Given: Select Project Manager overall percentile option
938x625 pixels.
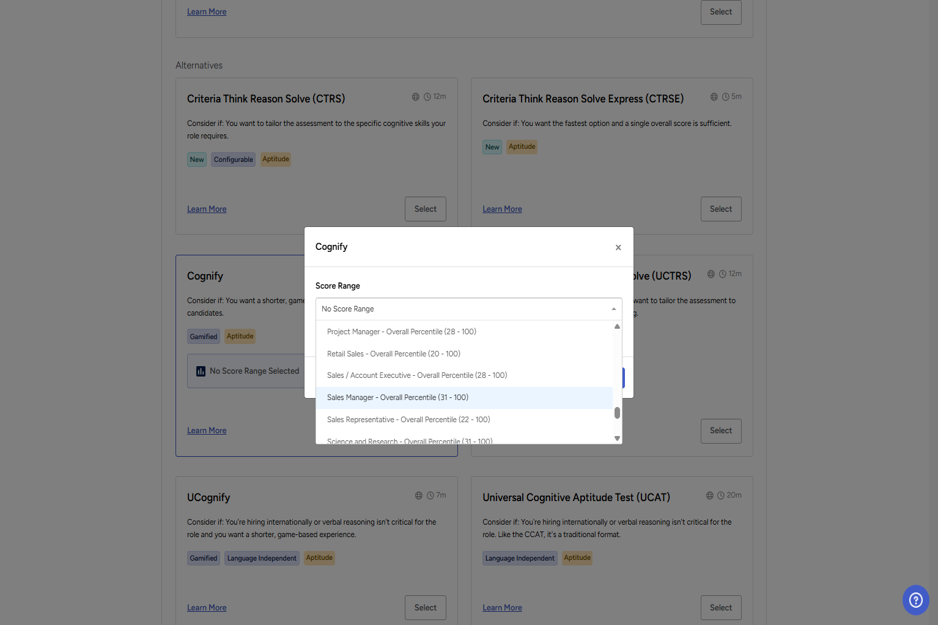Looking at the screenshot, I should [464, 331].
